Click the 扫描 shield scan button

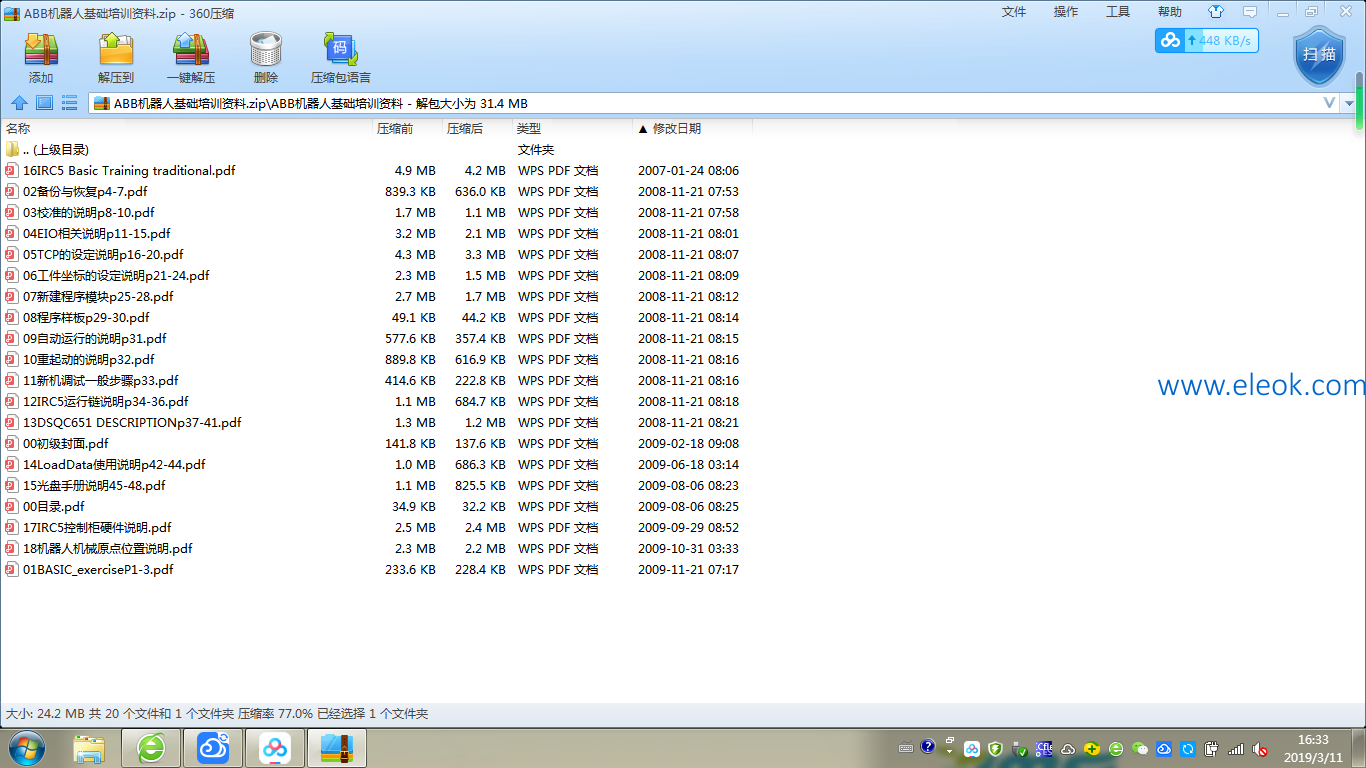click(1319, 55)
